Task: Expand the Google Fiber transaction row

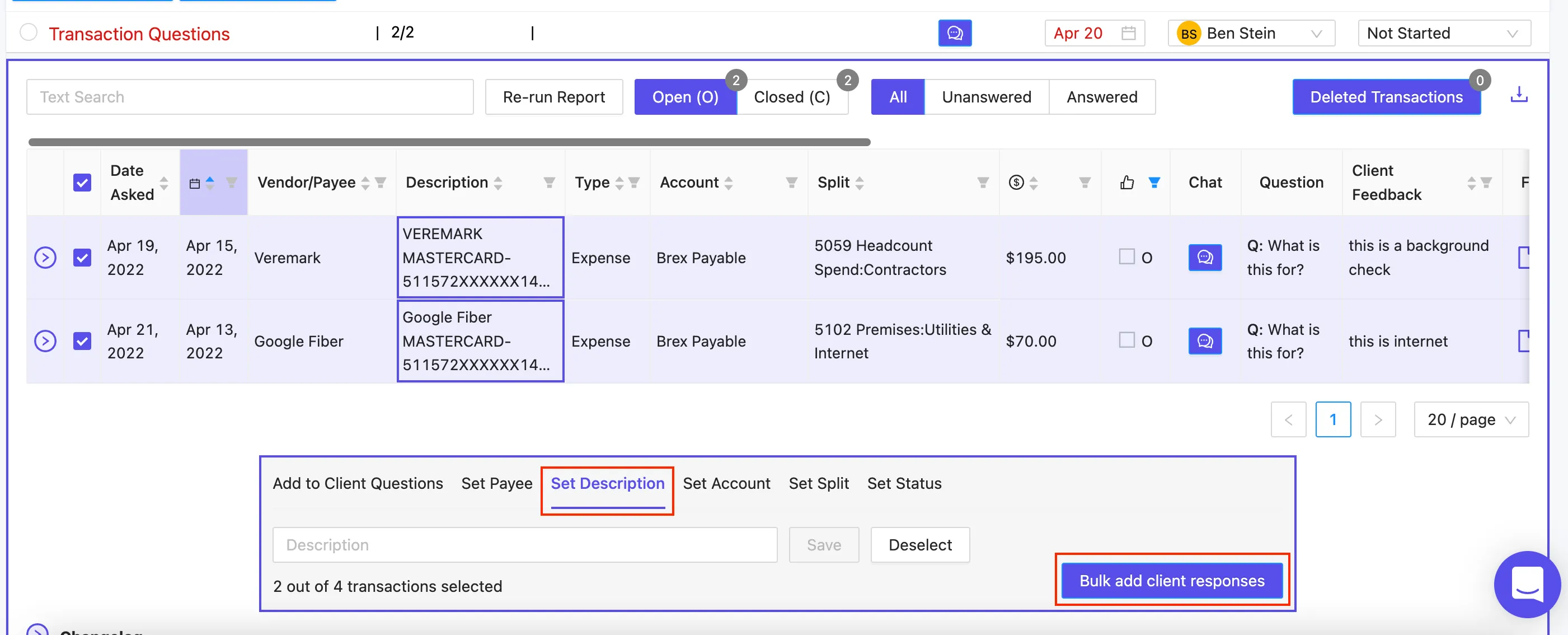Action: 45,341
